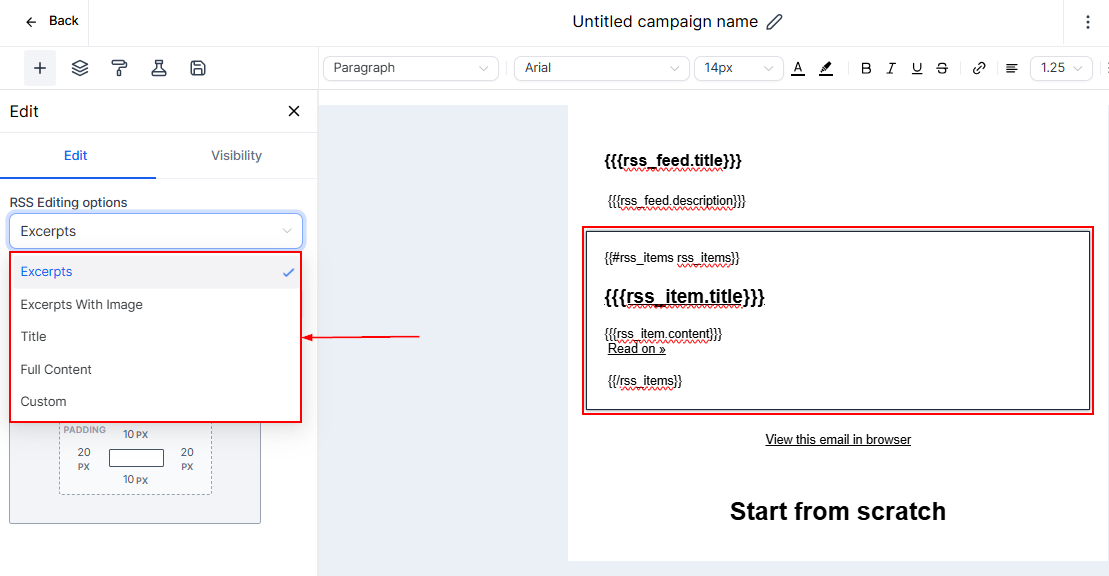Click the {{{rss_item.title}}} heading
Screen dimensions: 1109x576
685,296
